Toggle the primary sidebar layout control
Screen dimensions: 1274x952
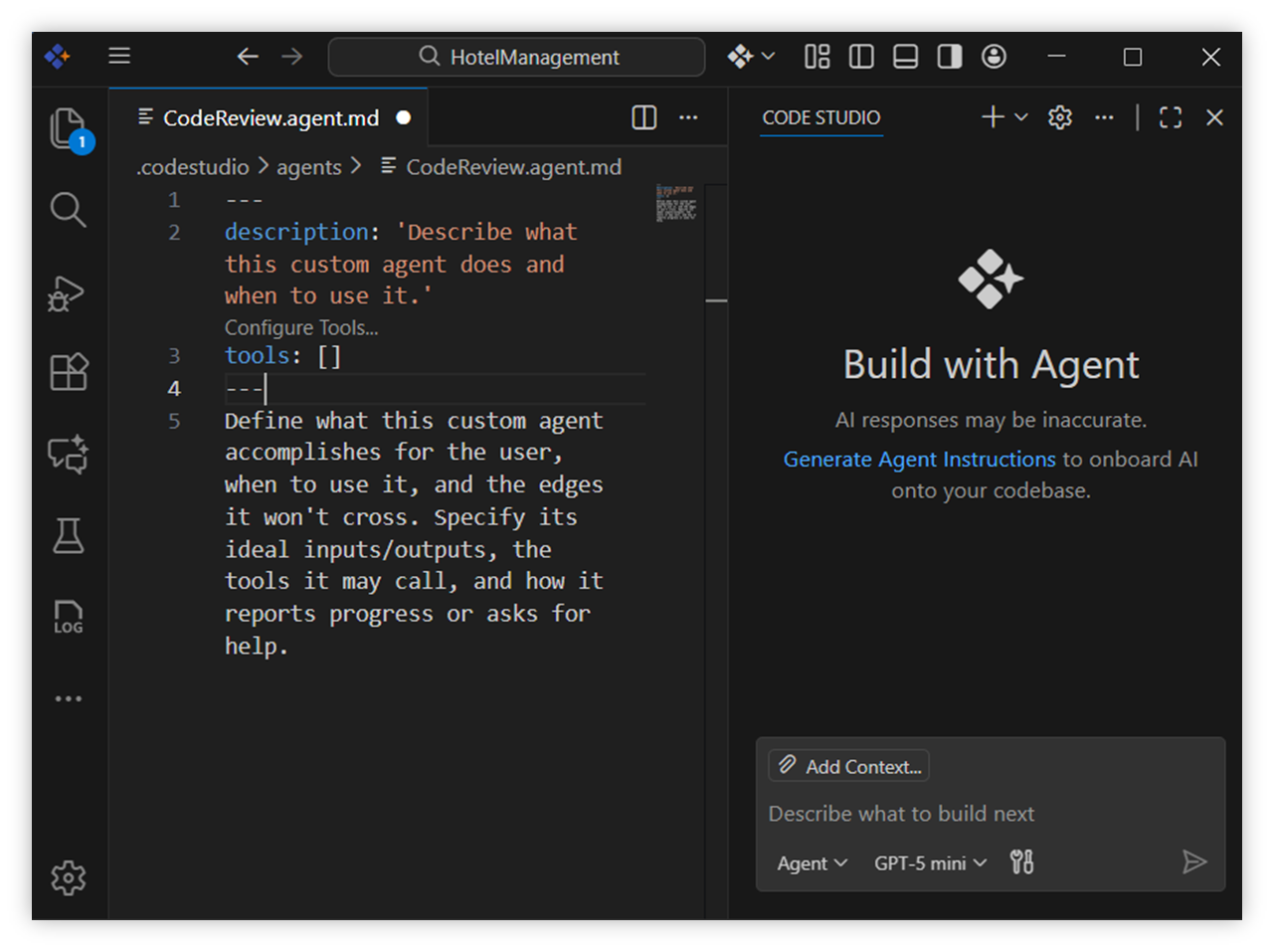[861, 57]
